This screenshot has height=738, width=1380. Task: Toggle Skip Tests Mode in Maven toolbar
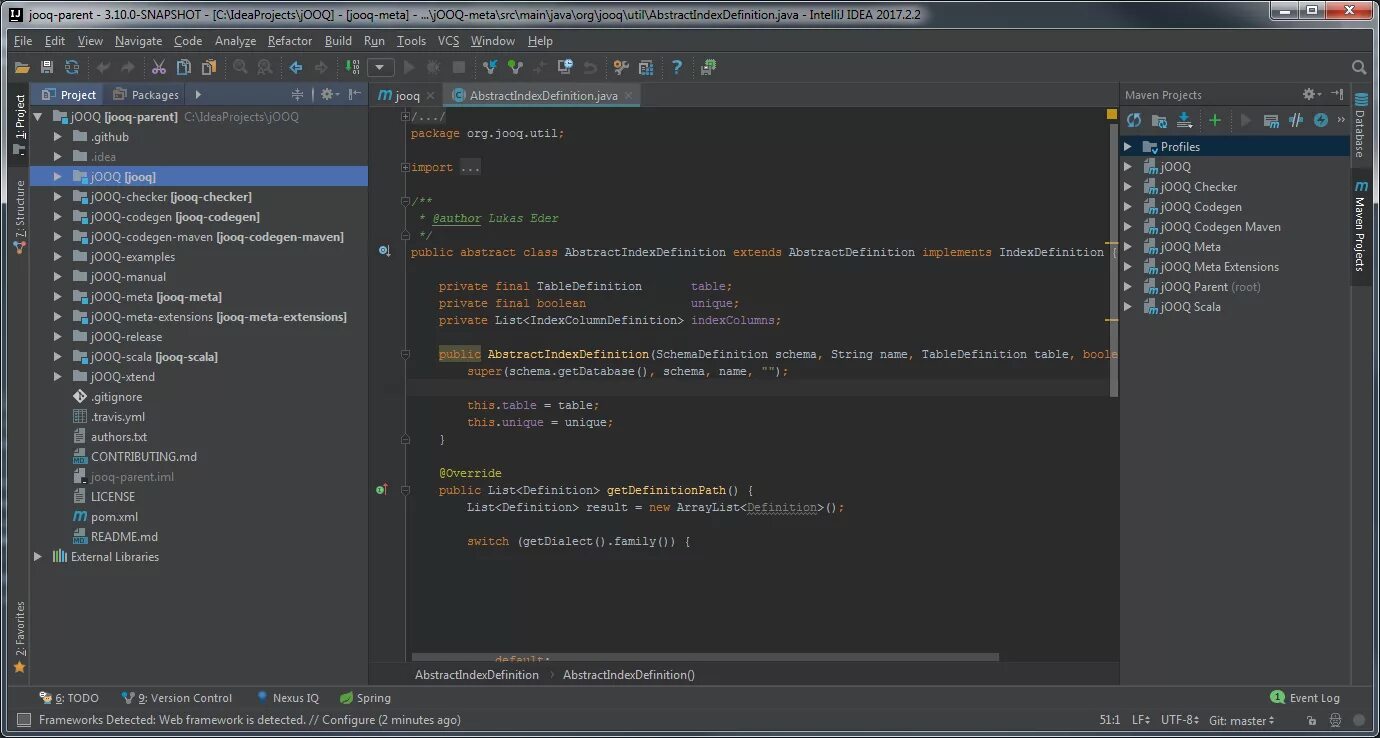1296,120
